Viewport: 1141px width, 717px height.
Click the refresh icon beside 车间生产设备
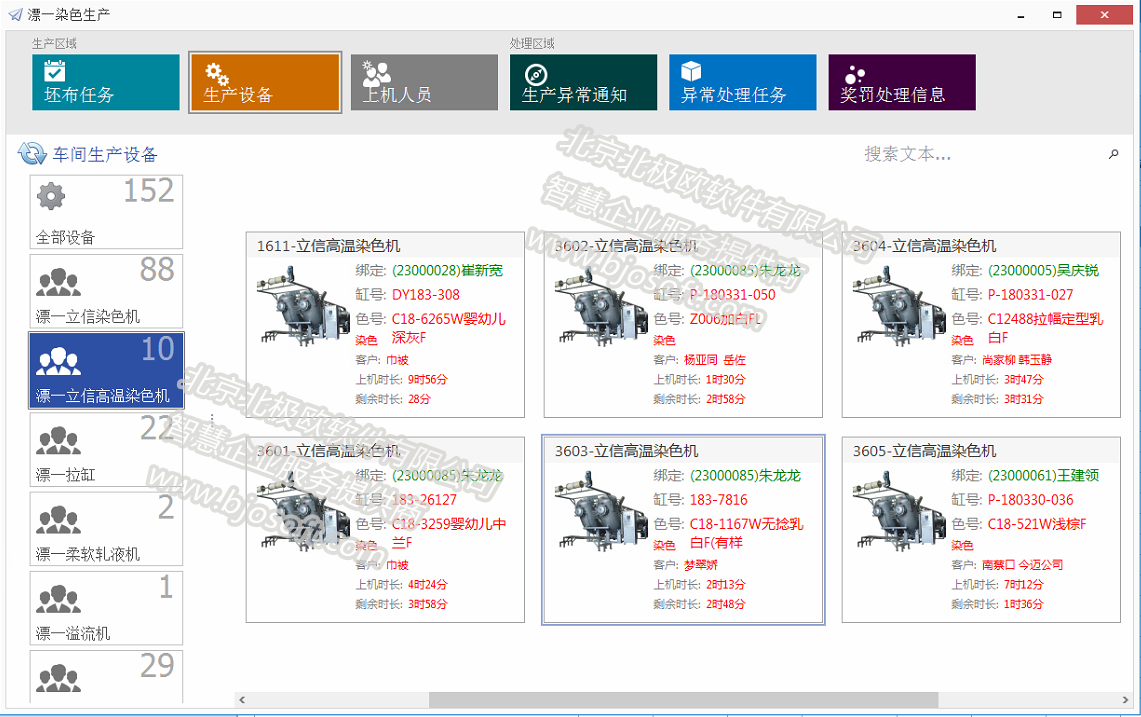(x=32, y=154)
